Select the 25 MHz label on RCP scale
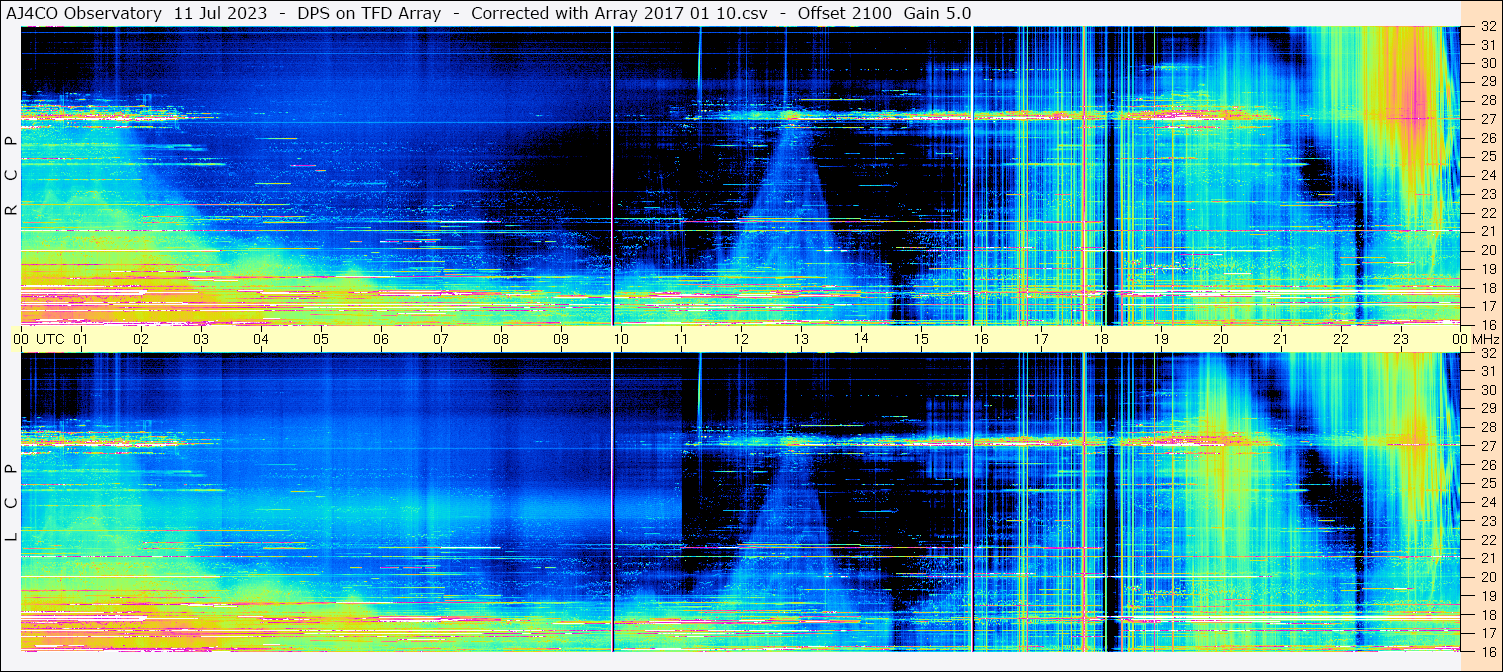This screenshot has width=1503, height=672. [1487, 157]
